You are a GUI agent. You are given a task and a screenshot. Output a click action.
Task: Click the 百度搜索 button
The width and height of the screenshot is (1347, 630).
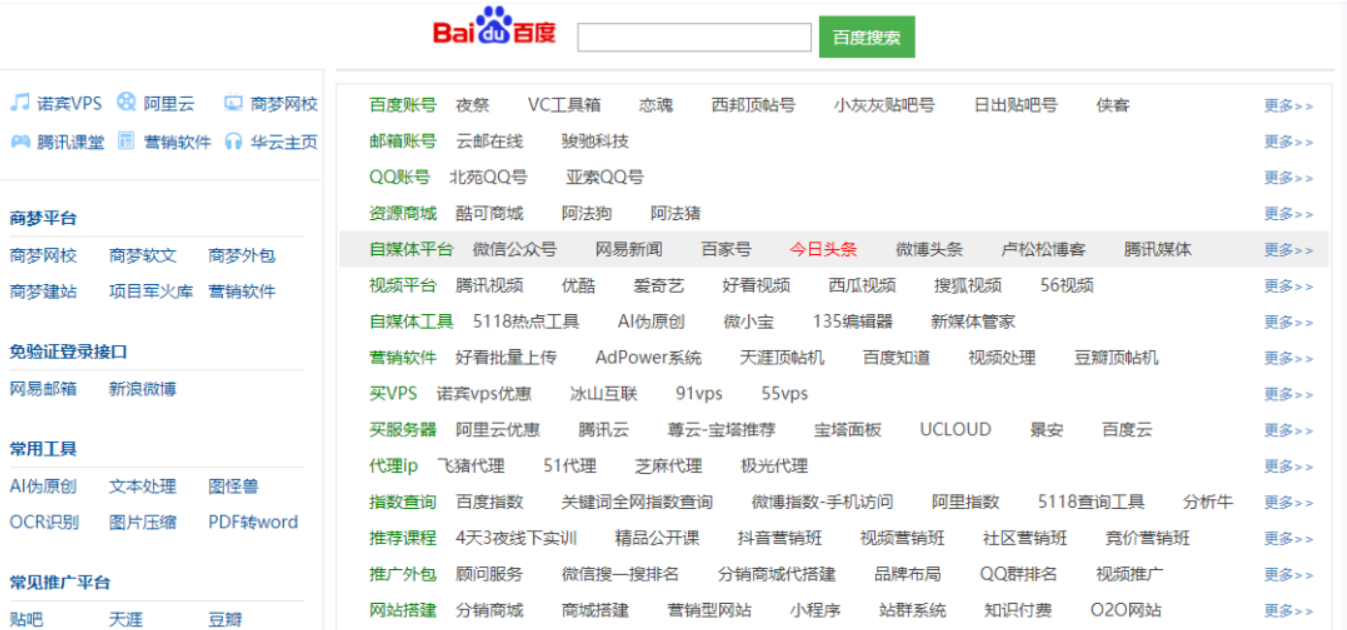(x=867, y=37)
